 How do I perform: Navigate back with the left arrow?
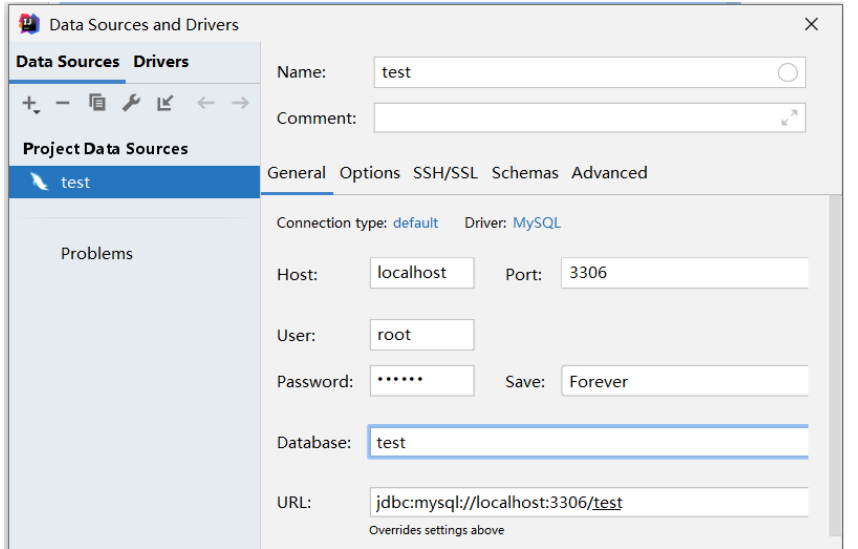pos(205,103)
